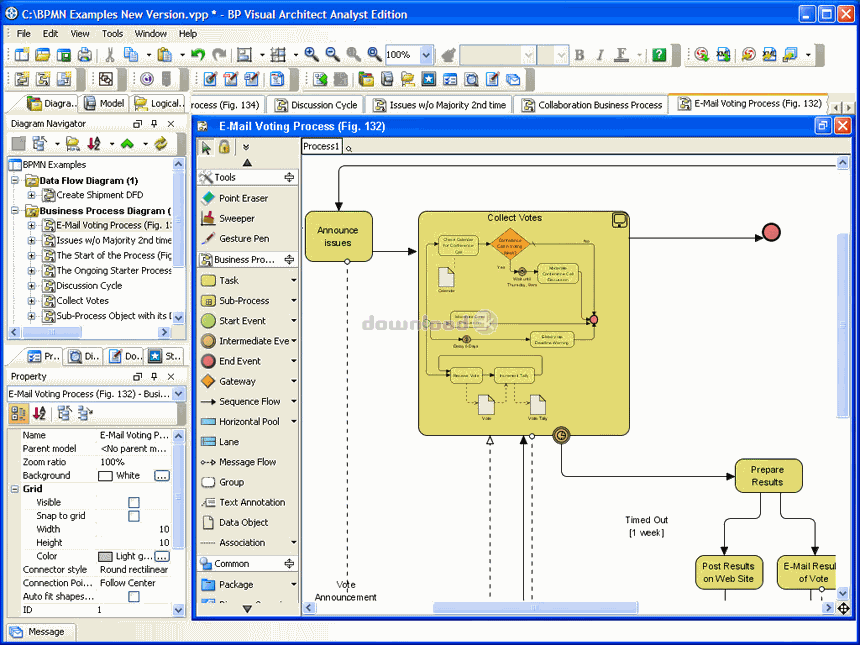Collapse the Grid property group
The width and height of the screenshot is (860, 645).
[x=15, y=489]
